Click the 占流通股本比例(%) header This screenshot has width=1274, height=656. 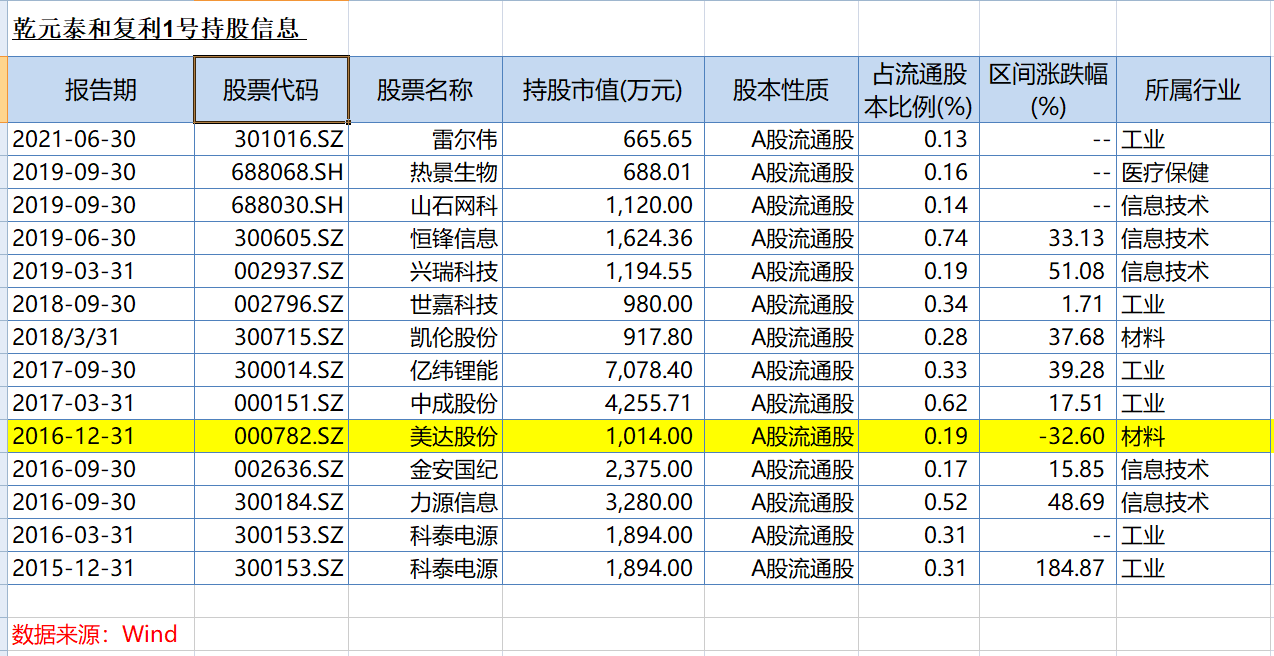coord(919,90)
